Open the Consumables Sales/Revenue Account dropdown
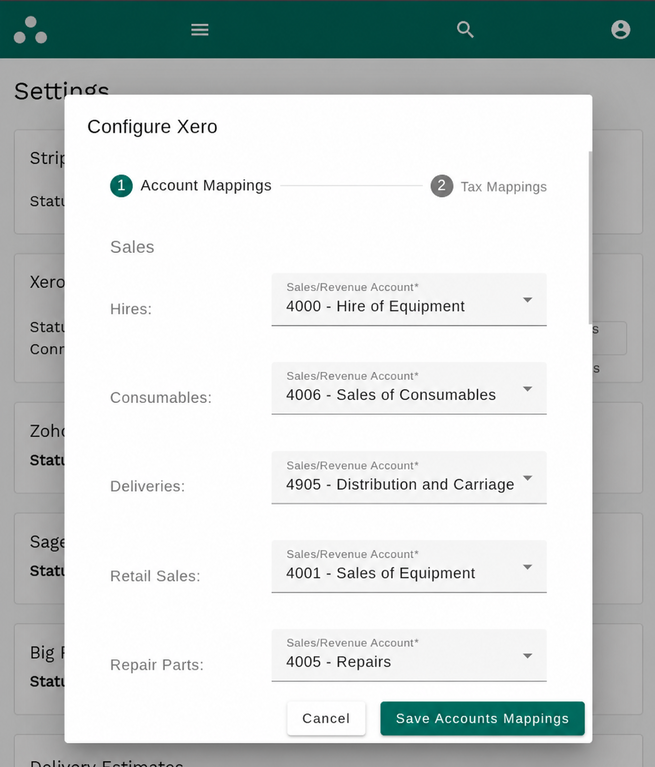This screenshot has height=767, width=655. pyautogui.click(x=408, y=388)
